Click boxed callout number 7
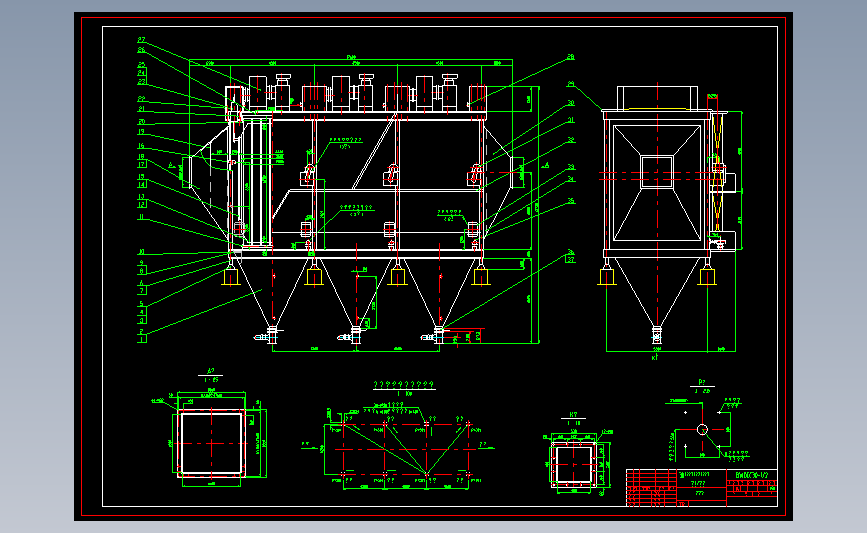 (x=142, y=290)
